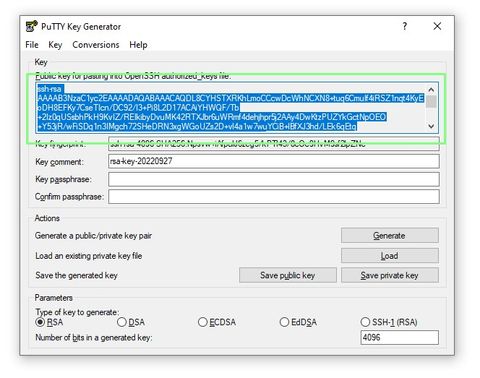This screenshot has height=378, width=480.
Task: Open the Conversions menu
Action: click(x=96, y=45)
